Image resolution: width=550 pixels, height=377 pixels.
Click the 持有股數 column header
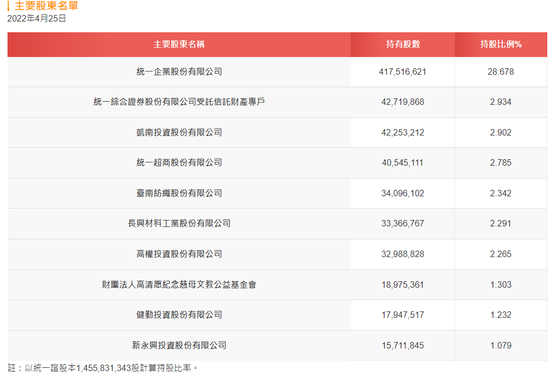pyautogui.click(x=403, y=44)
